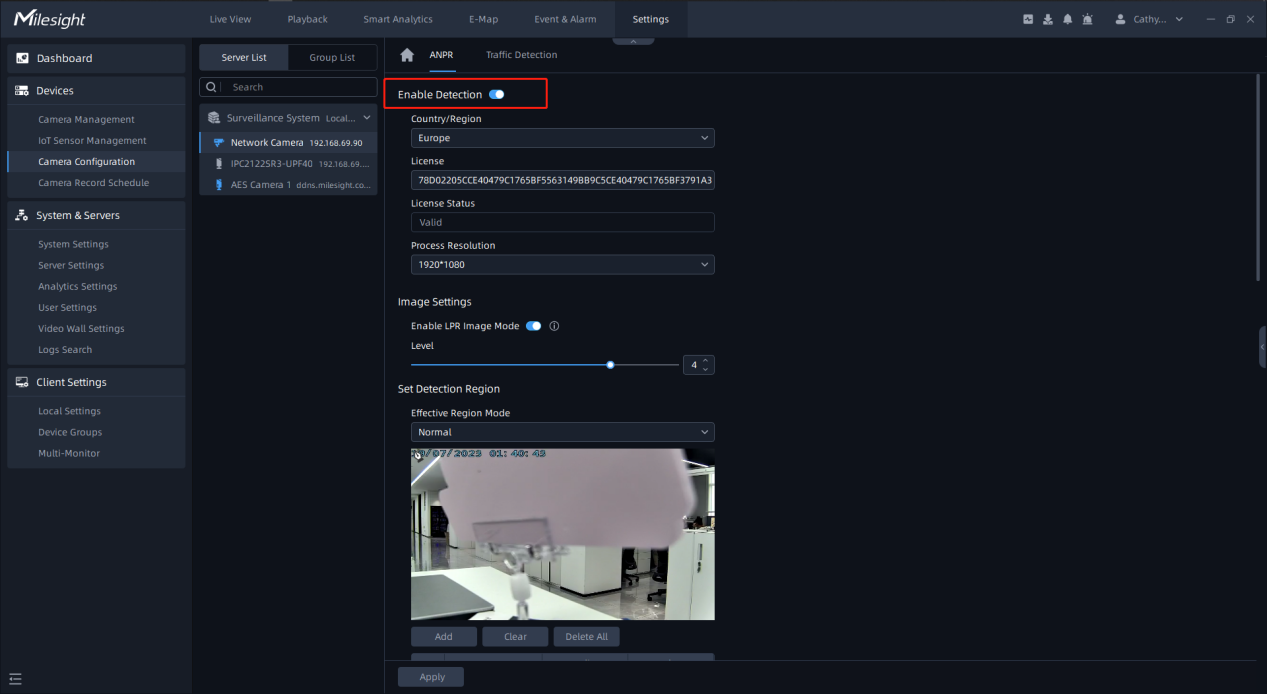Click the Add region button
This screenshot has width=1267, height=694.
coord(444,637)
